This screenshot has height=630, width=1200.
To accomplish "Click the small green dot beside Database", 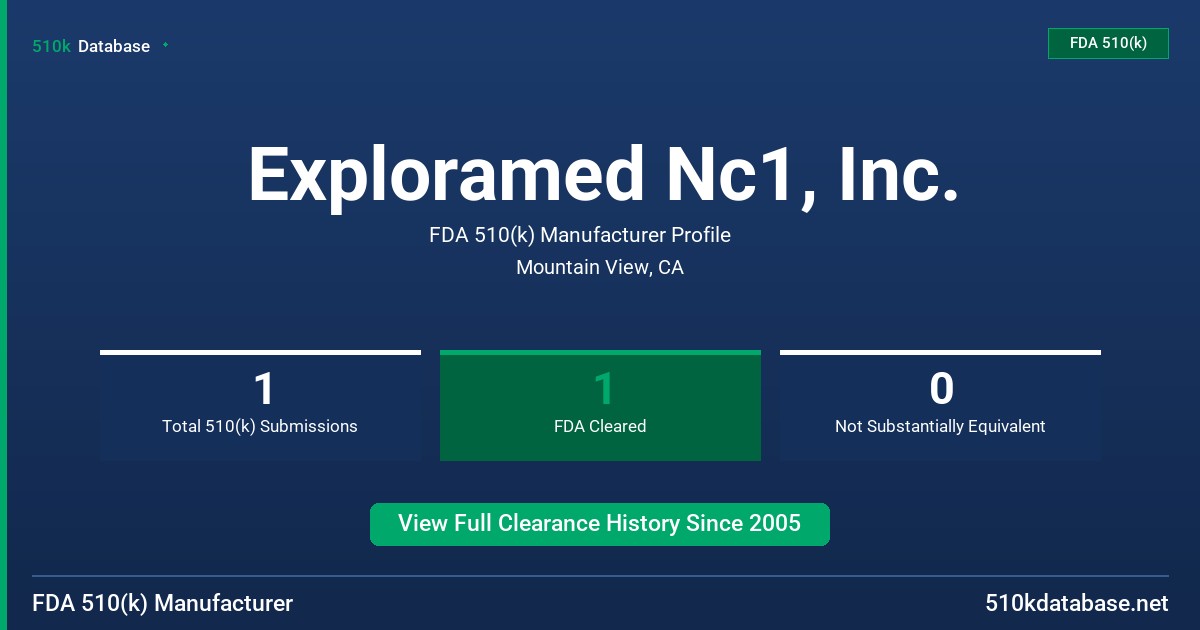I will [x=165, y=45].
